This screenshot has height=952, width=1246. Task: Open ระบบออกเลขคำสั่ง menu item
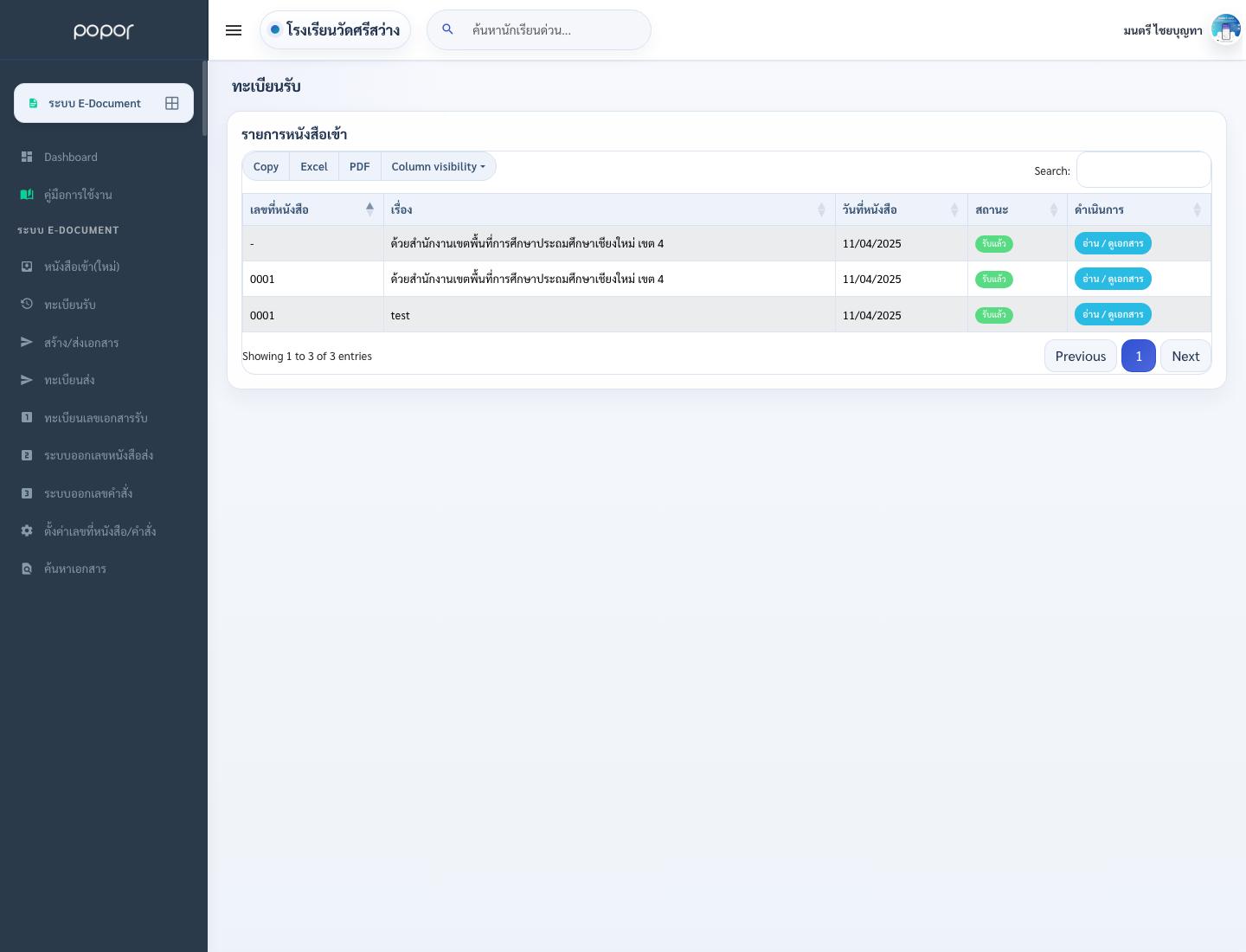click(88, 493)
